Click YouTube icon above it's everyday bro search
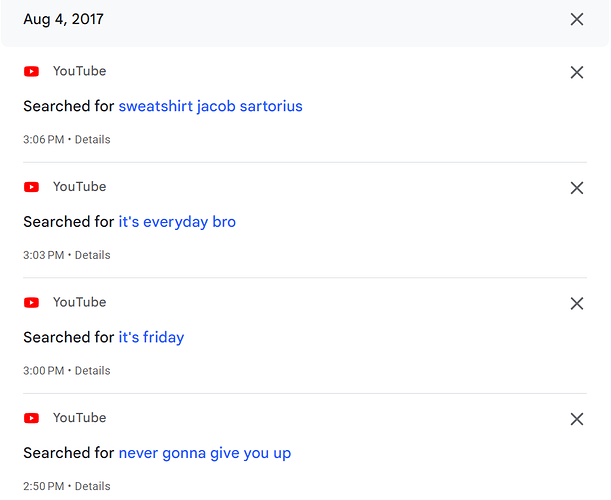This screenshot has height=500, width=611. (31, 187)
